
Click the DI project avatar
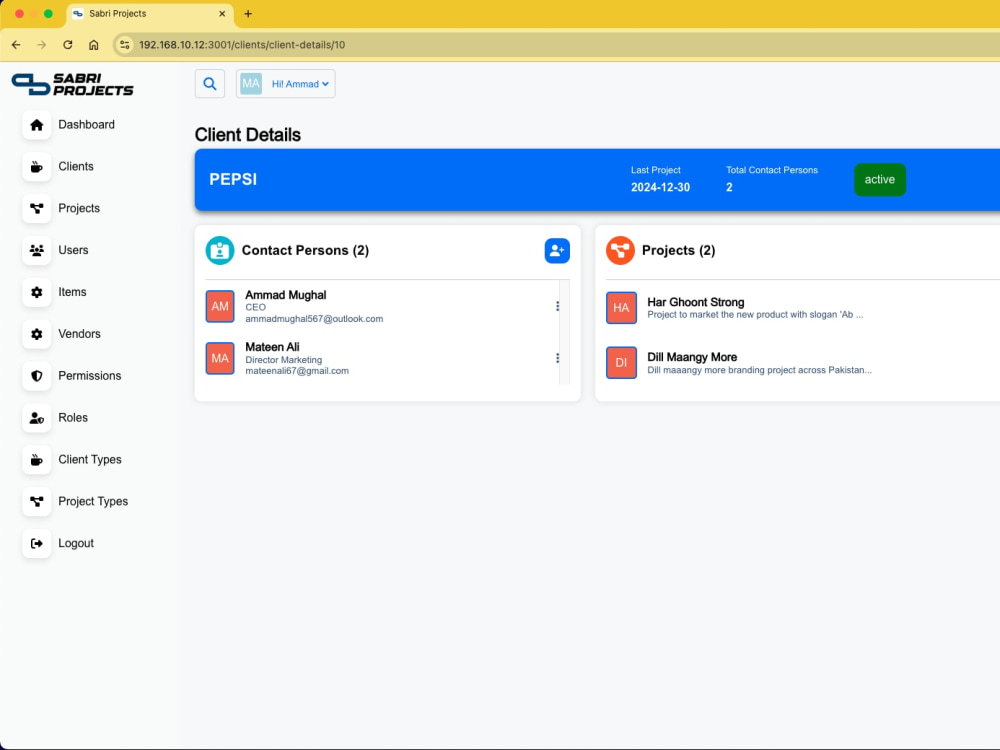click(x=621, y=363)
